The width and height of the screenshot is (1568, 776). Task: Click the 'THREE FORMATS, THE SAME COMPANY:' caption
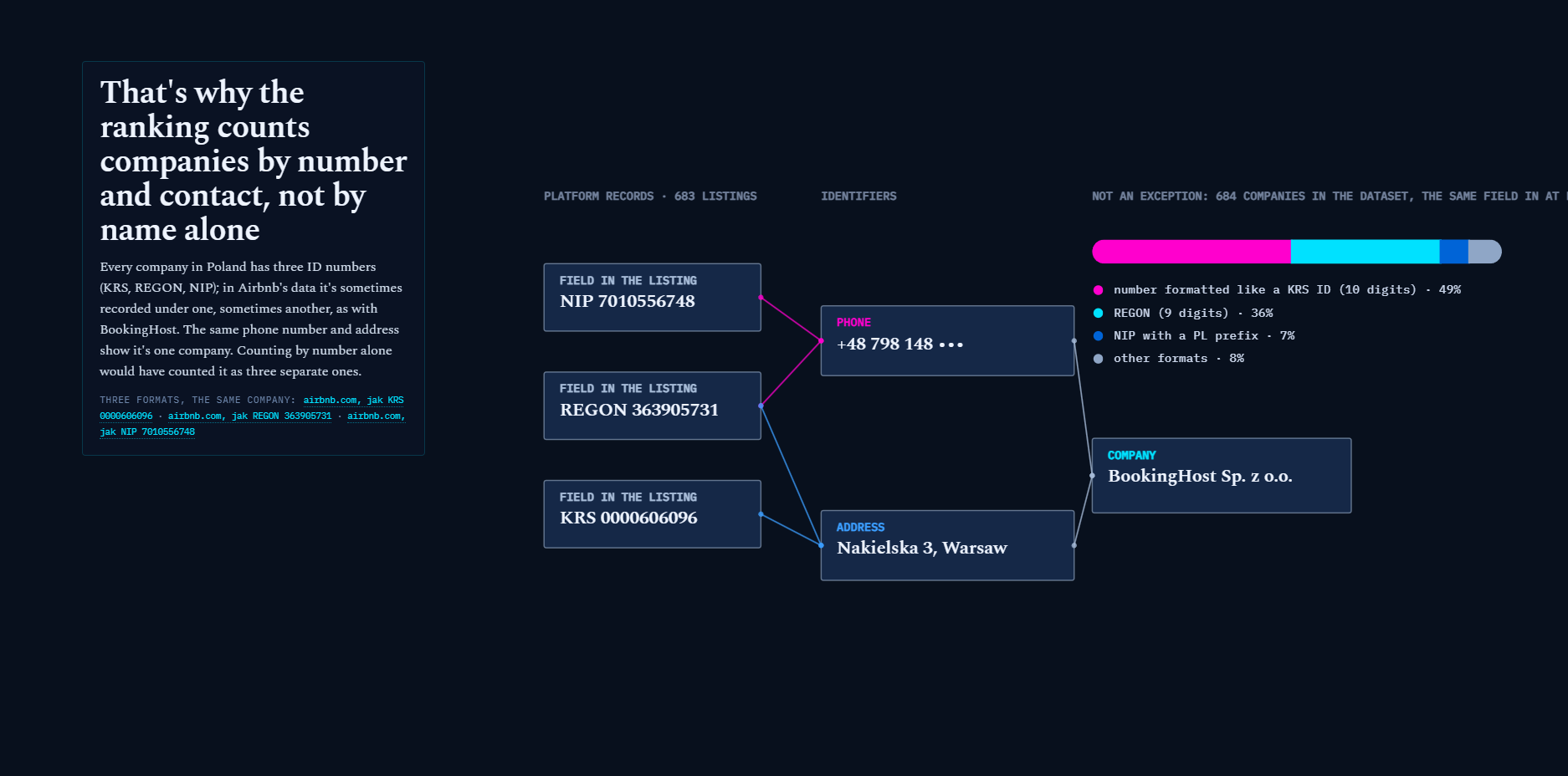click(x=197, y=401)
